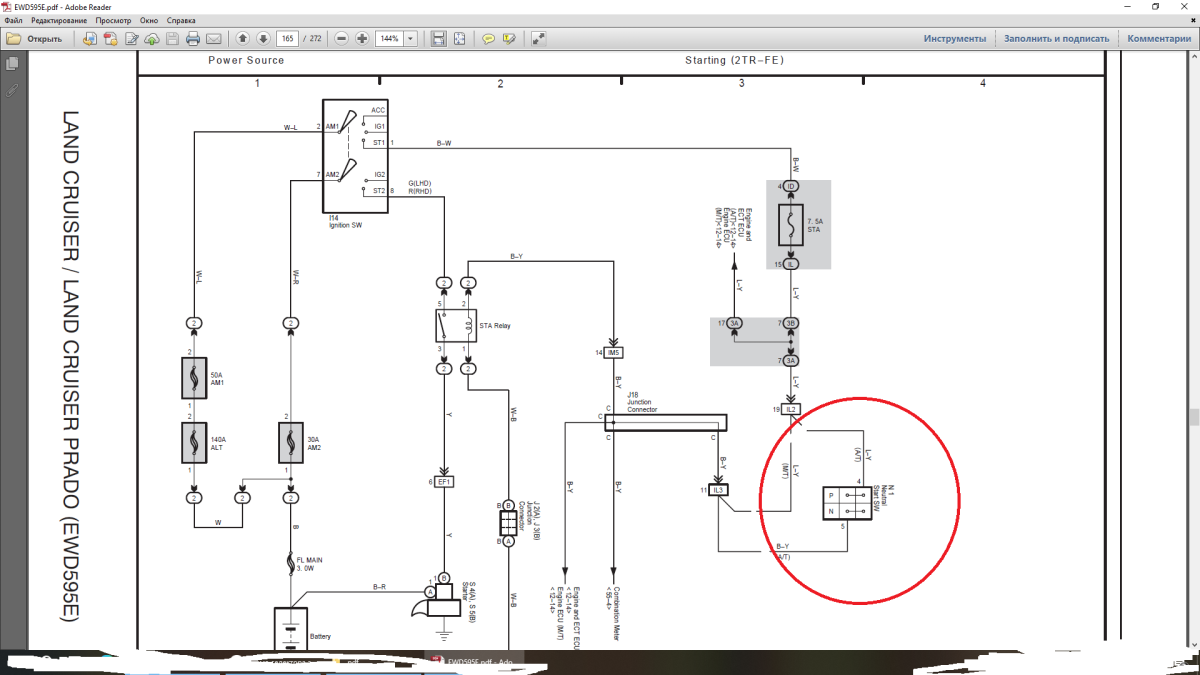
Task: Click the convert file to PDF icon
Action: (x=89, y=38)
